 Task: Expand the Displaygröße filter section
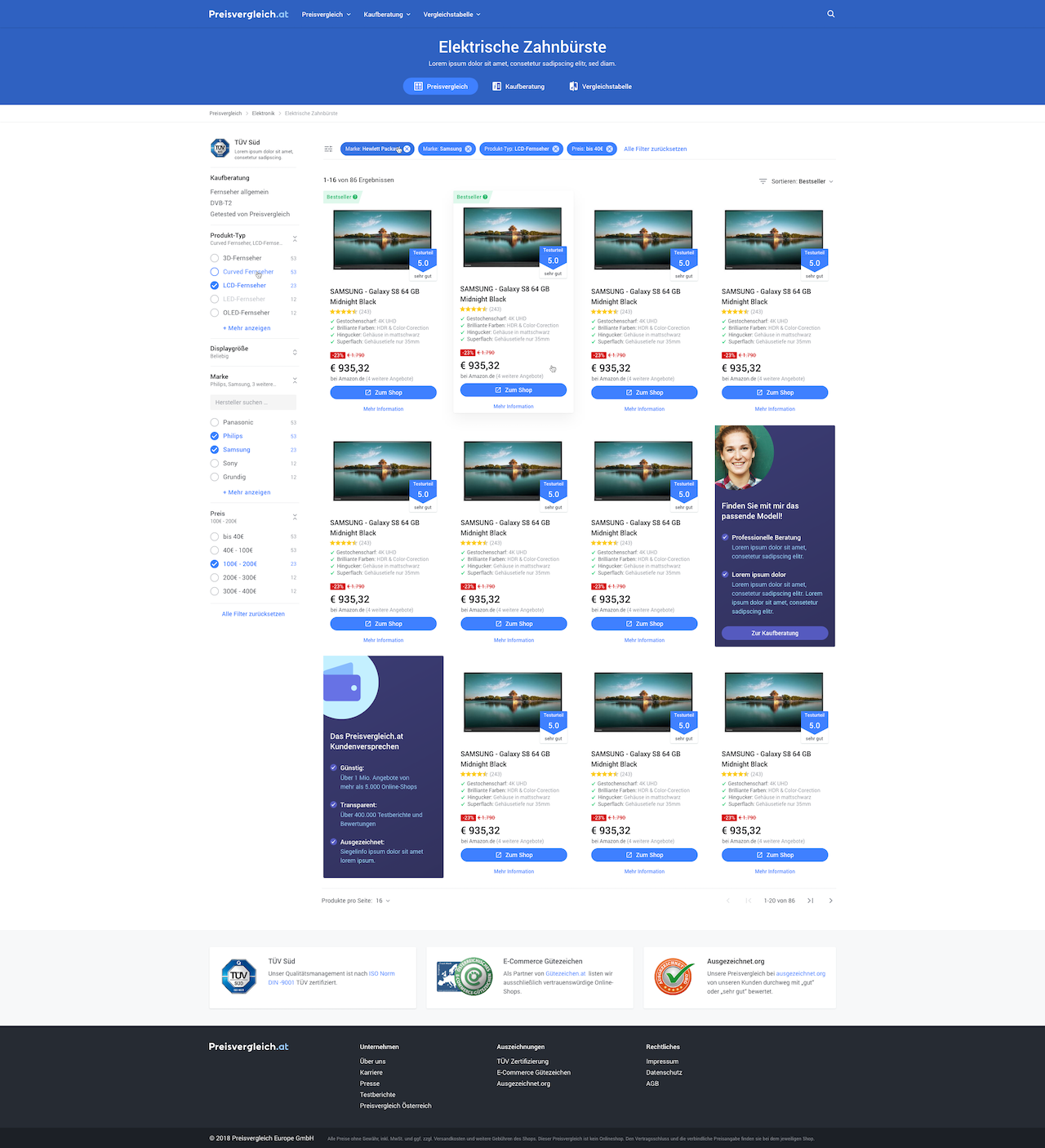pyautogui.click(x=295, y=352)
